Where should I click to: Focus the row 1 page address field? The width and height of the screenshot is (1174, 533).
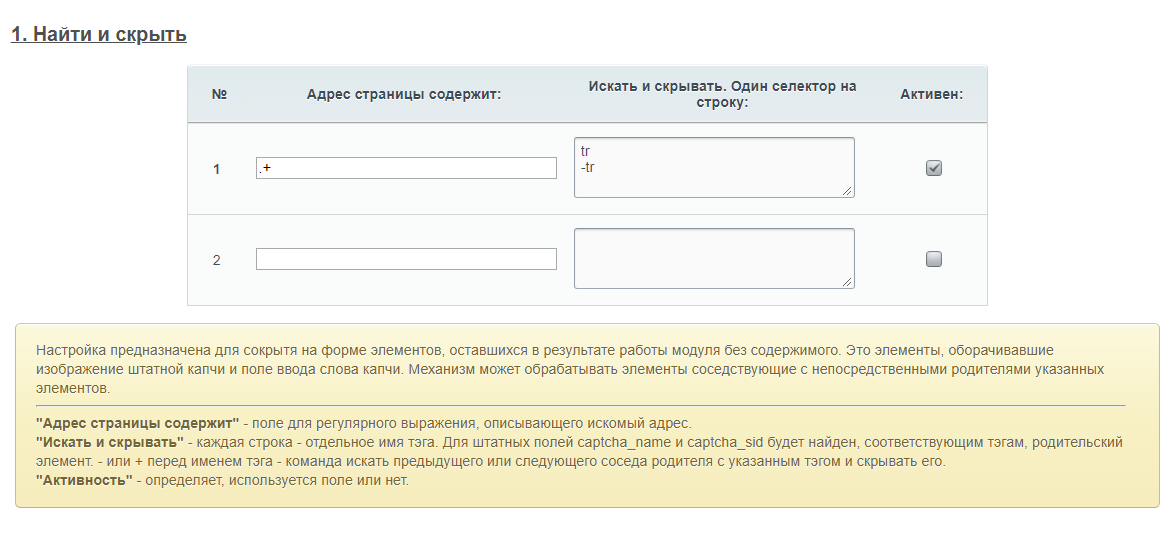point(406,168)
